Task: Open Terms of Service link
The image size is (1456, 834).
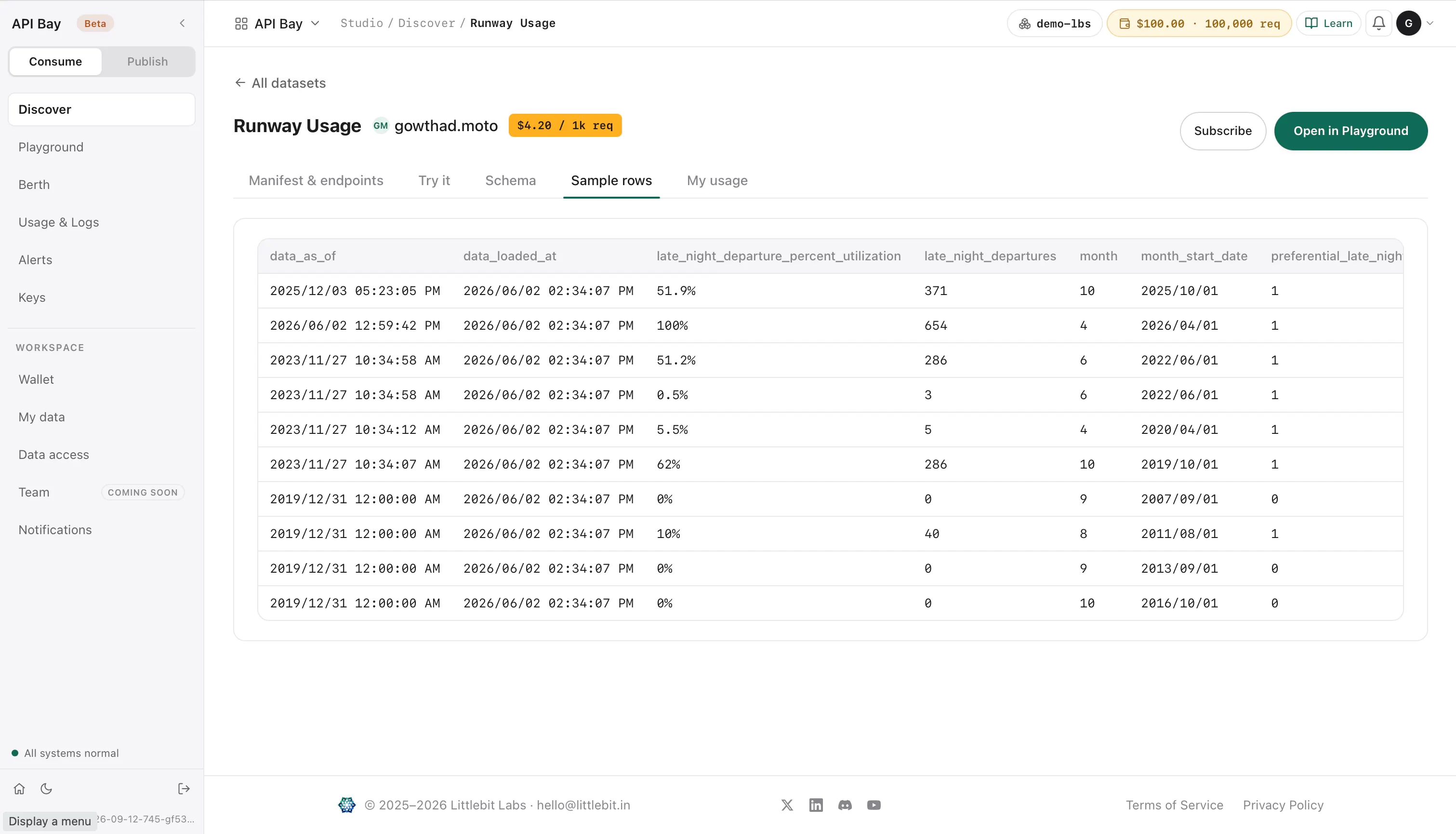Action: (x=1175, y=805)
